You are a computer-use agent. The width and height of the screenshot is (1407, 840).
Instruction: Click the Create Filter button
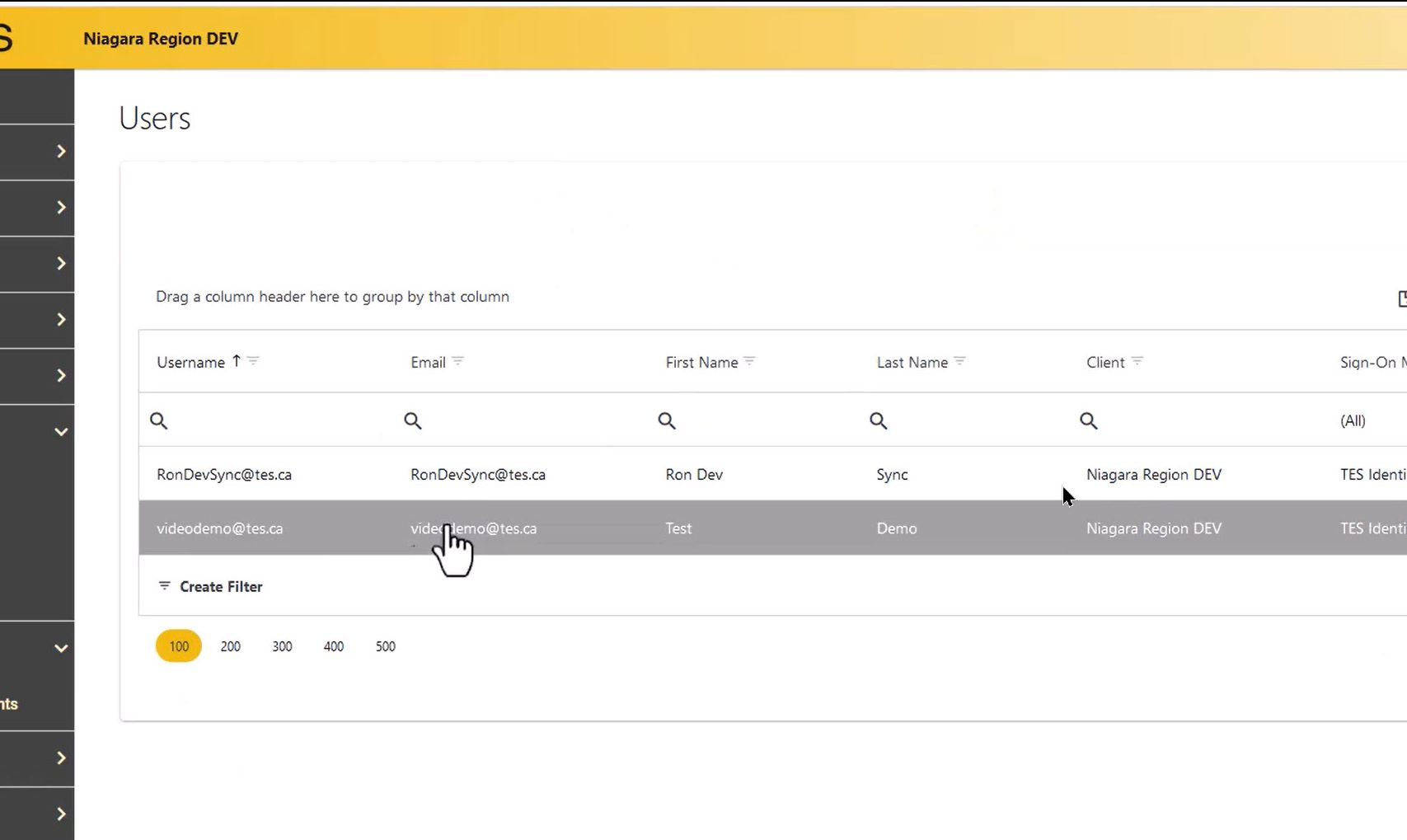point(211,587)
